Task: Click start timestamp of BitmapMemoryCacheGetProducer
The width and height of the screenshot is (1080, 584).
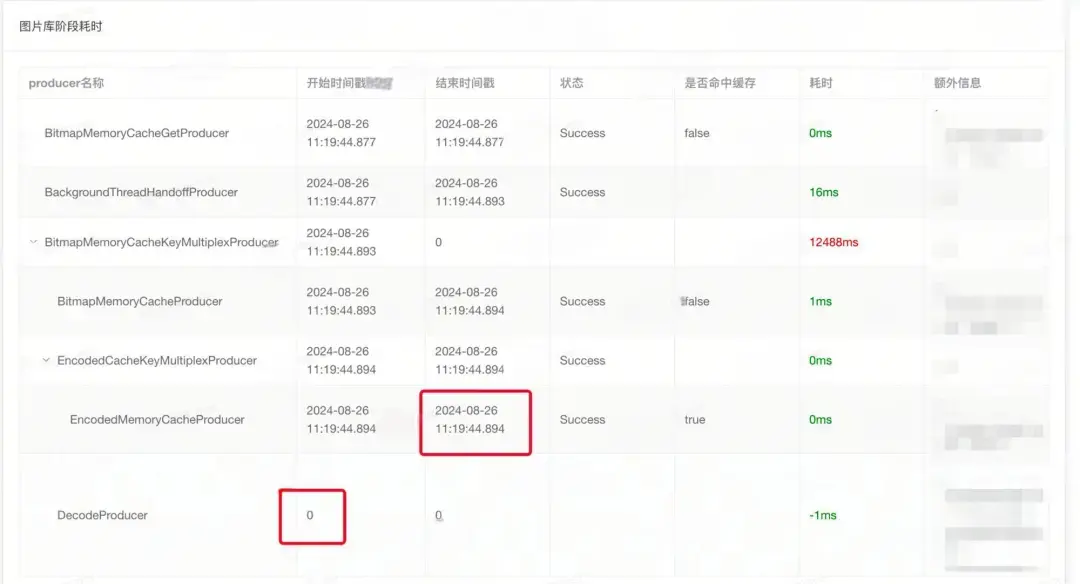Action: coord(341,133)
